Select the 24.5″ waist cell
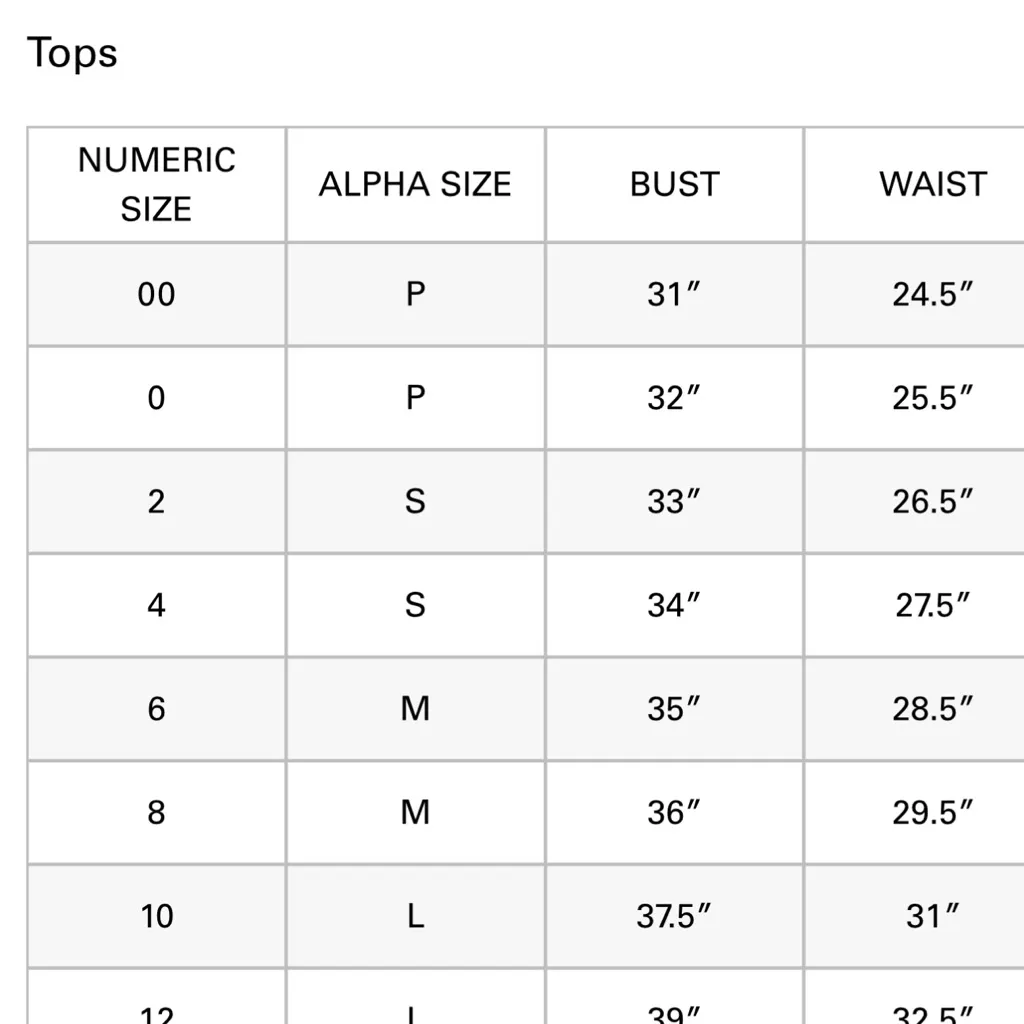 click(x=932, y=294)
